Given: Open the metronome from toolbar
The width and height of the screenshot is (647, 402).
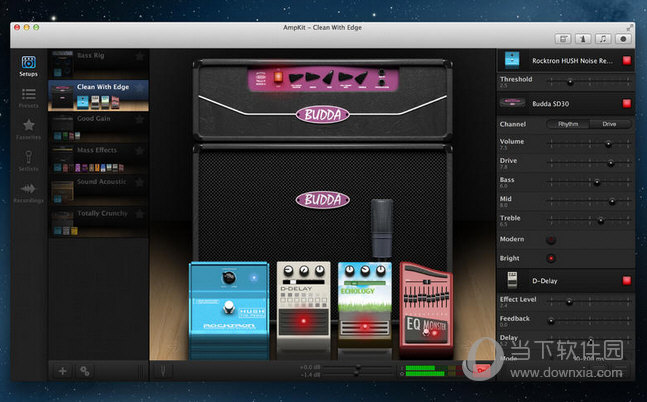Looking at the screenshot, I should (x=583, y=39).
